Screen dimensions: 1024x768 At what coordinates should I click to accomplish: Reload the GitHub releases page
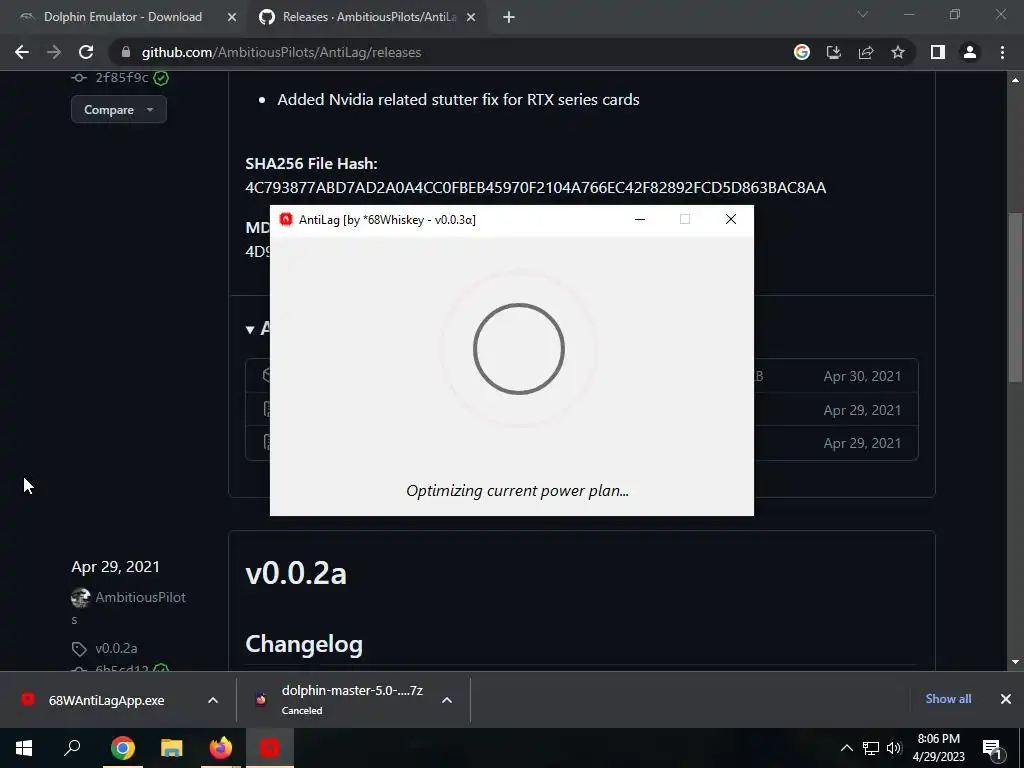click(86, 52)
